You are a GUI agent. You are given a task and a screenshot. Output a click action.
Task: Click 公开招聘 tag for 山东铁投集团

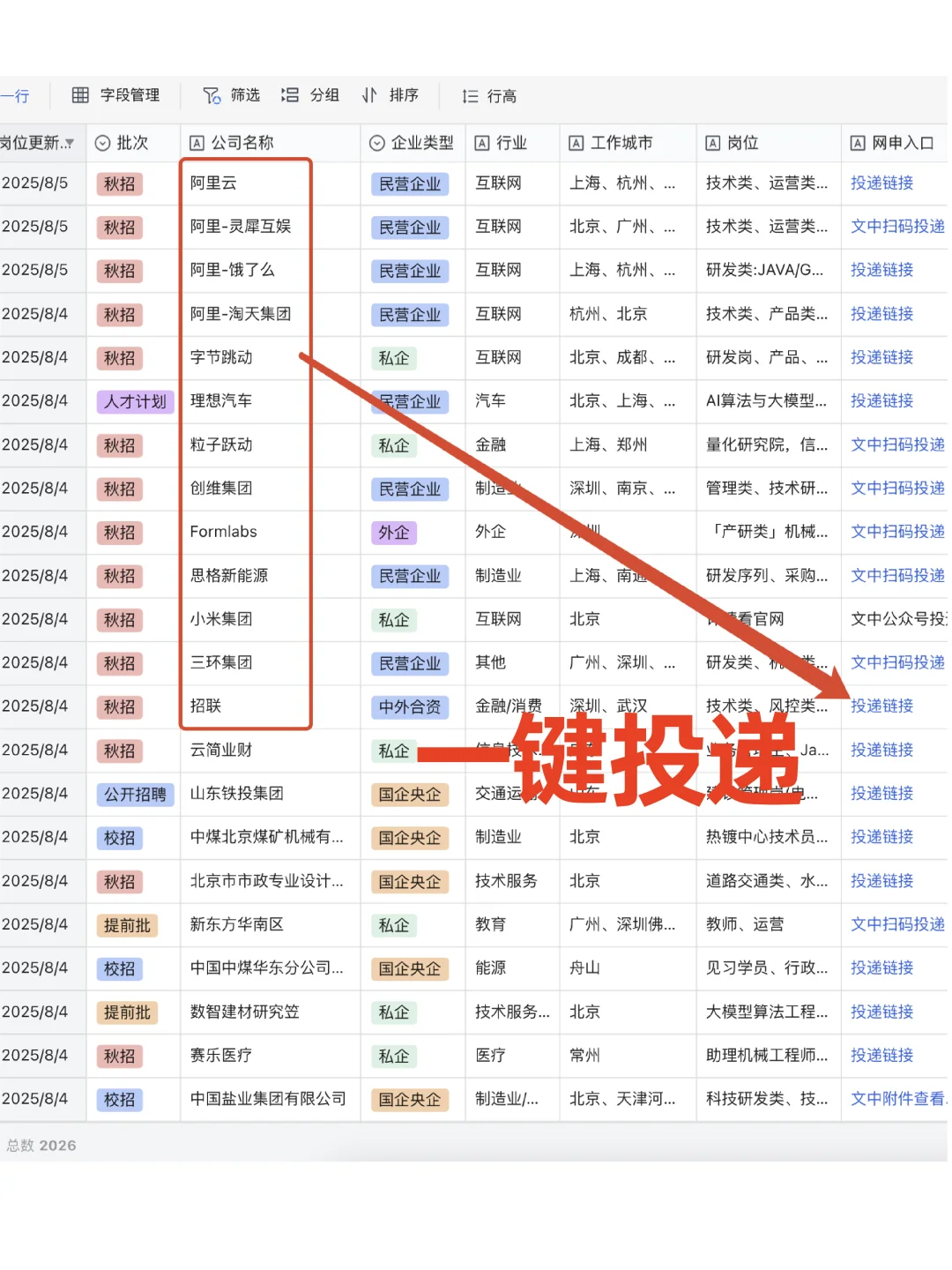(x=135, y=795)
